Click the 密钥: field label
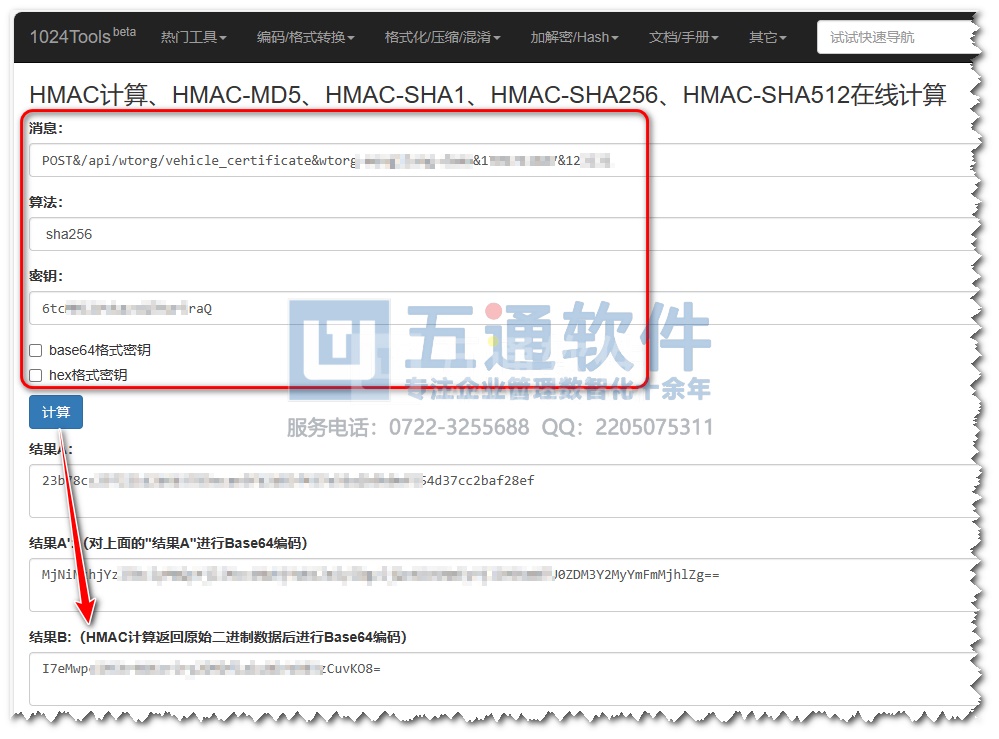This screenshot has width=999, height=739. pyautogui.click(x=46, y=276)
